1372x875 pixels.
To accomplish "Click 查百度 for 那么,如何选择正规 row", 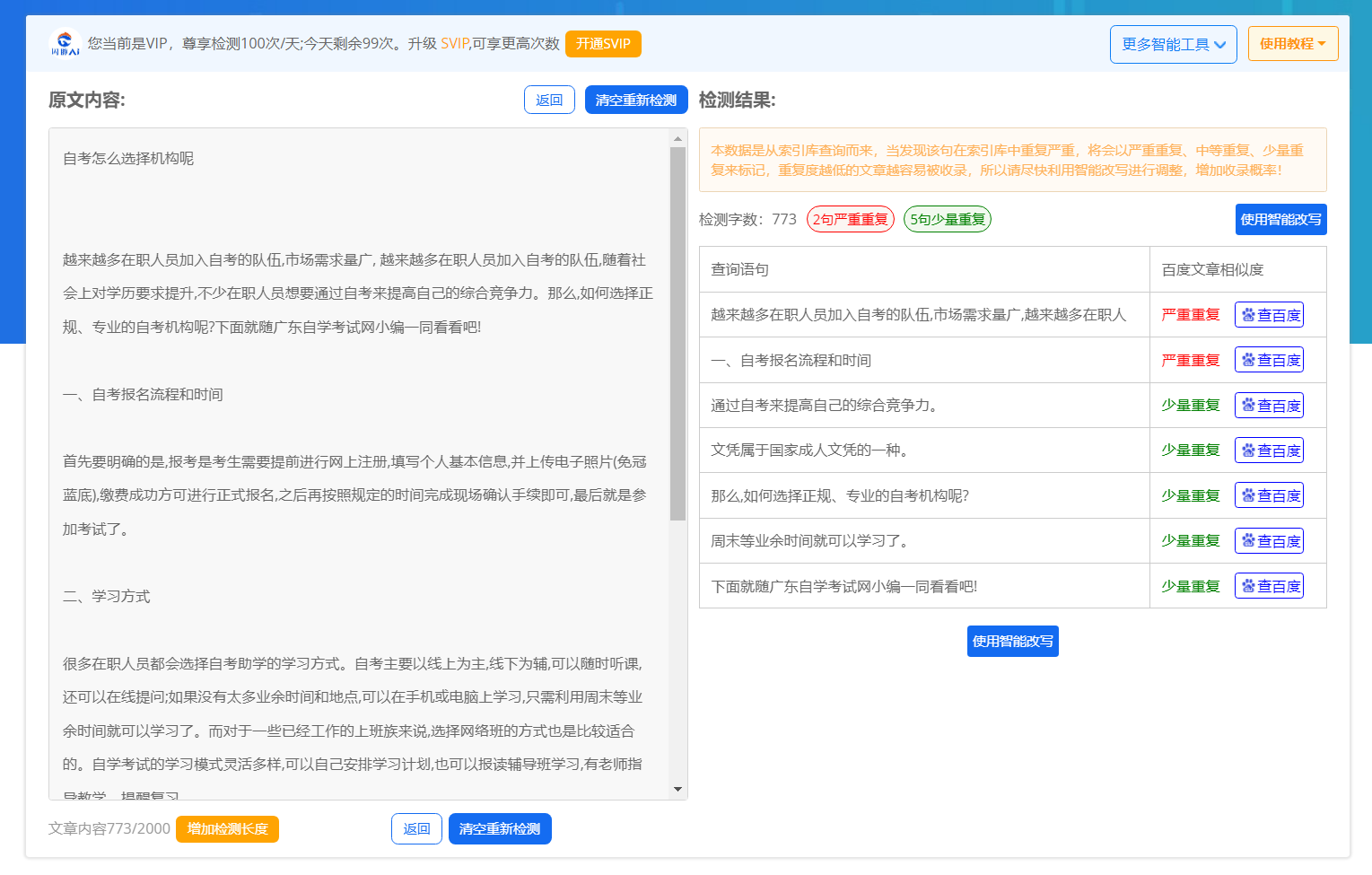I will coord(1269,495).
